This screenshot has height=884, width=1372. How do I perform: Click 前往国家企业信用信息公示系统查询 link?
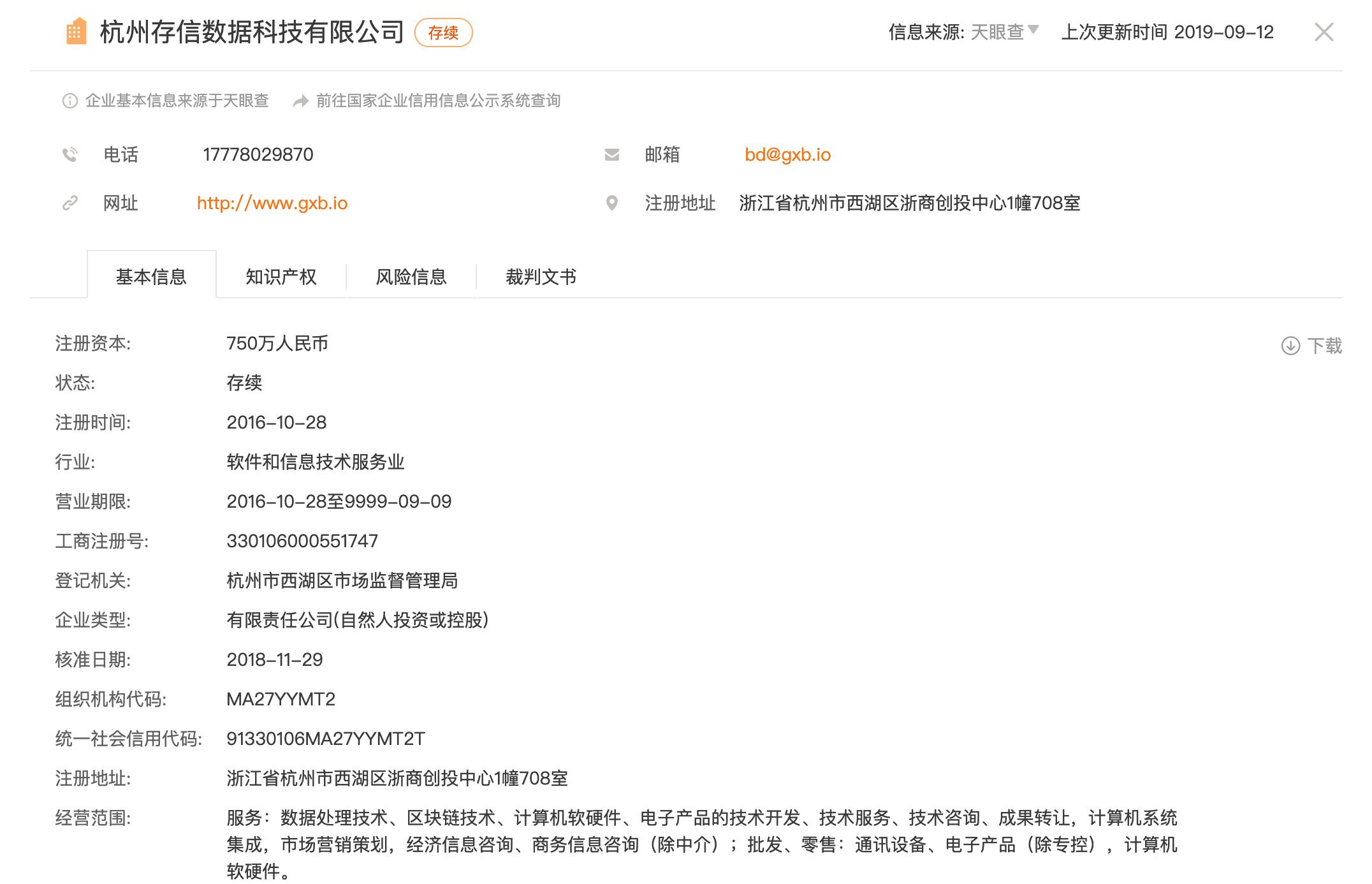click(439, 100)
